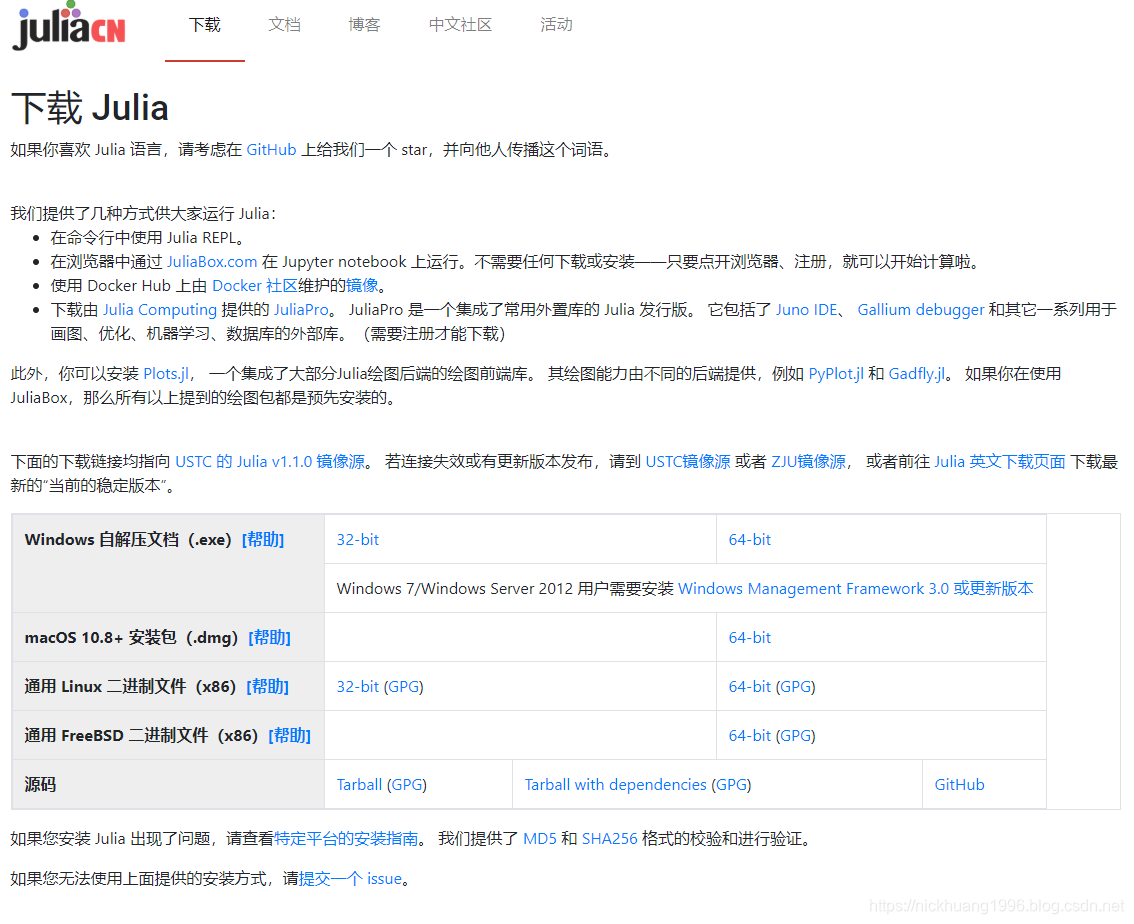The image size is (1134, 924).
Task: Open the PyPlot.jl link
Action: pyautogui.click(x=836, y=374)
